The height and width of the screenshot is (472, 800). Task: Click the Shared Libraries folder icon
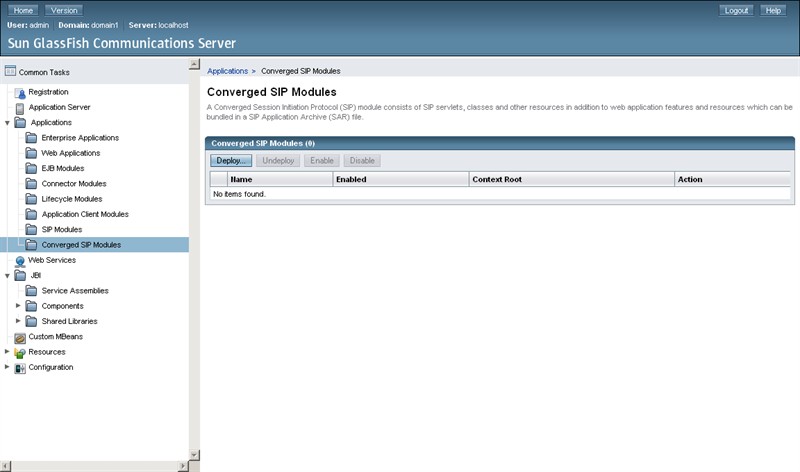[x=31, y=321]
